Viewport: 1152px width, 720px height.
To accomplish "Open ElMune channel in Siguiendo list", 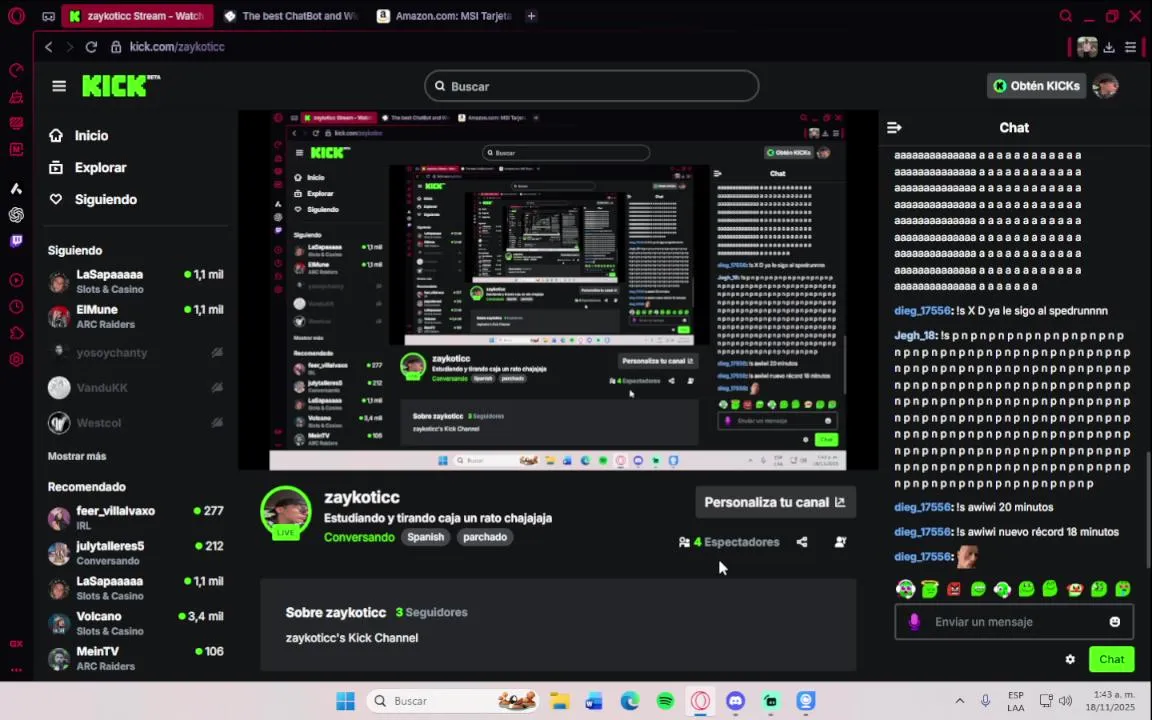I will click(x=136, y=317).
